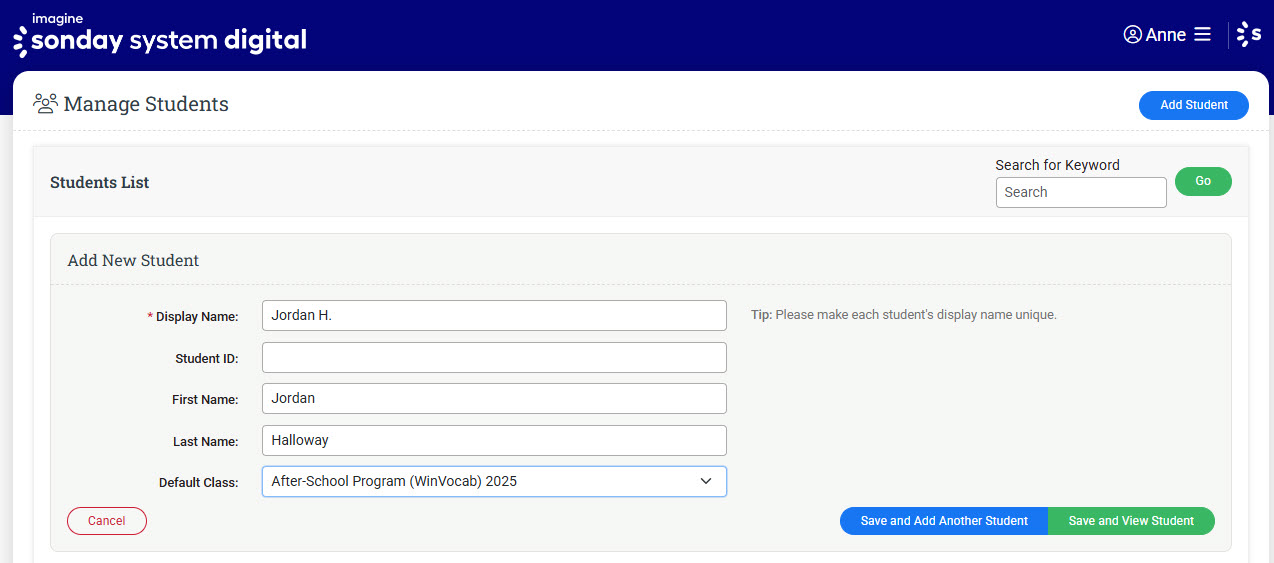The width and height of the screenshot is (1274, 563).
Task: Click the Last Name field containing Halloway
Action: click(494, 440)
